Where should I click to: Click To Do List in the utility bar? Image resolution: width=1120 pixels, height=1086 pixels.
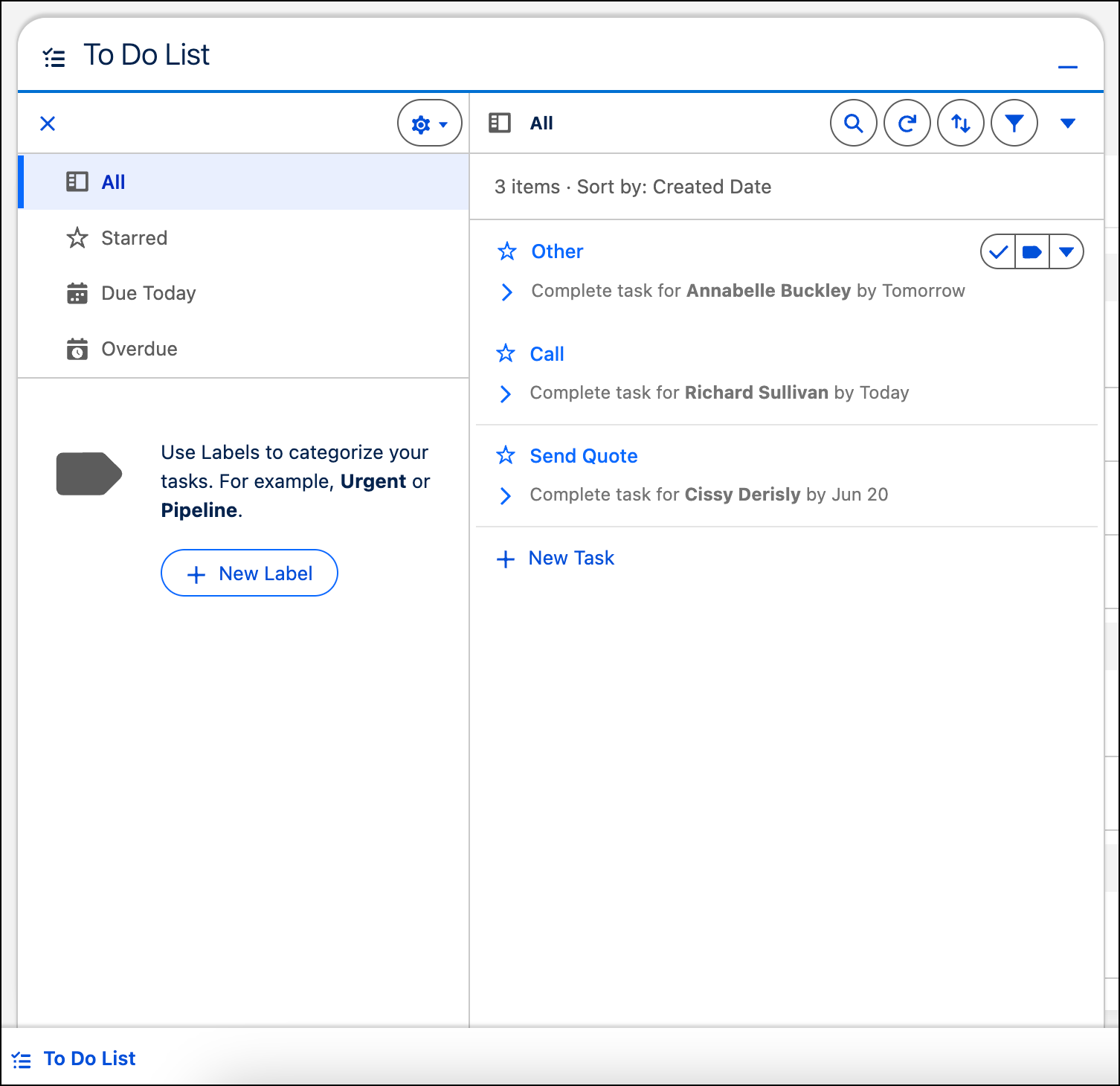point(74,1058)
